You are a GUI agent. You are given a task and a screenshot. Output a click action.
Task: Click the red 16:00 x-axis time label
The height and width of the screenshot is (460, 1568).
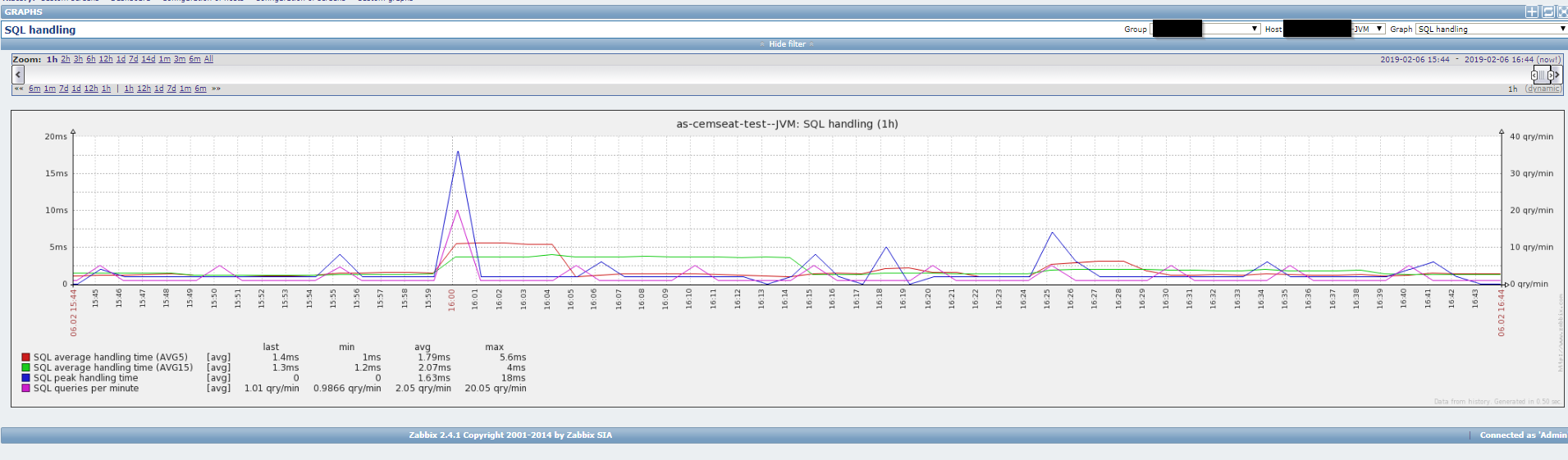coord(451,299)
